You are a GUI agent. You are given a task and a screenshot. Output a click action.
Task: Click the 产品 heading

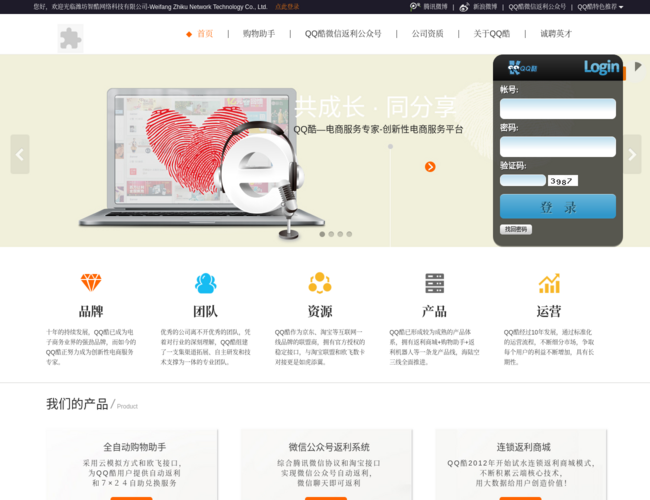coord(434,311)
